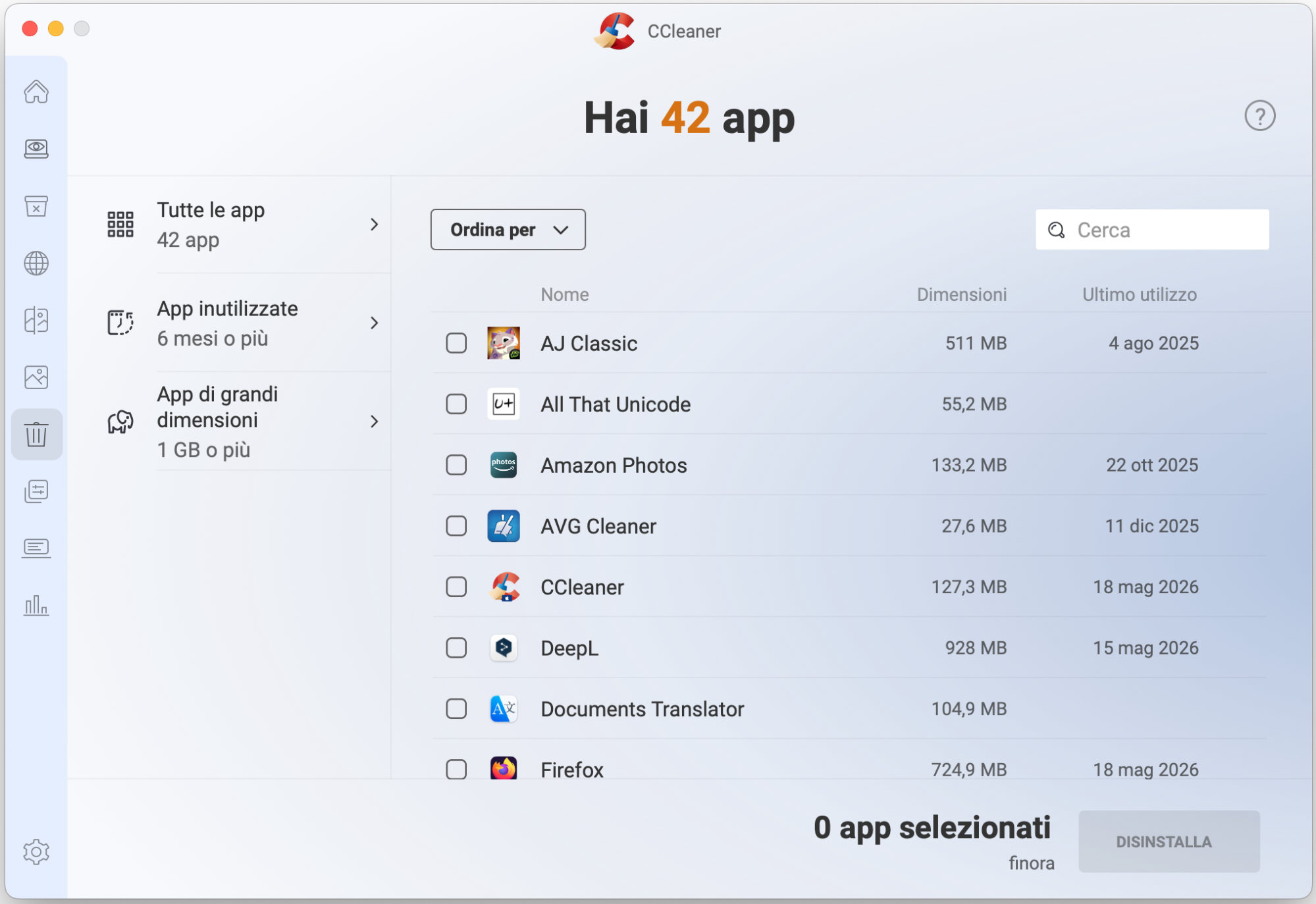
Task: Click the DISINSTALLA button
Action: tap(1169, 841)
